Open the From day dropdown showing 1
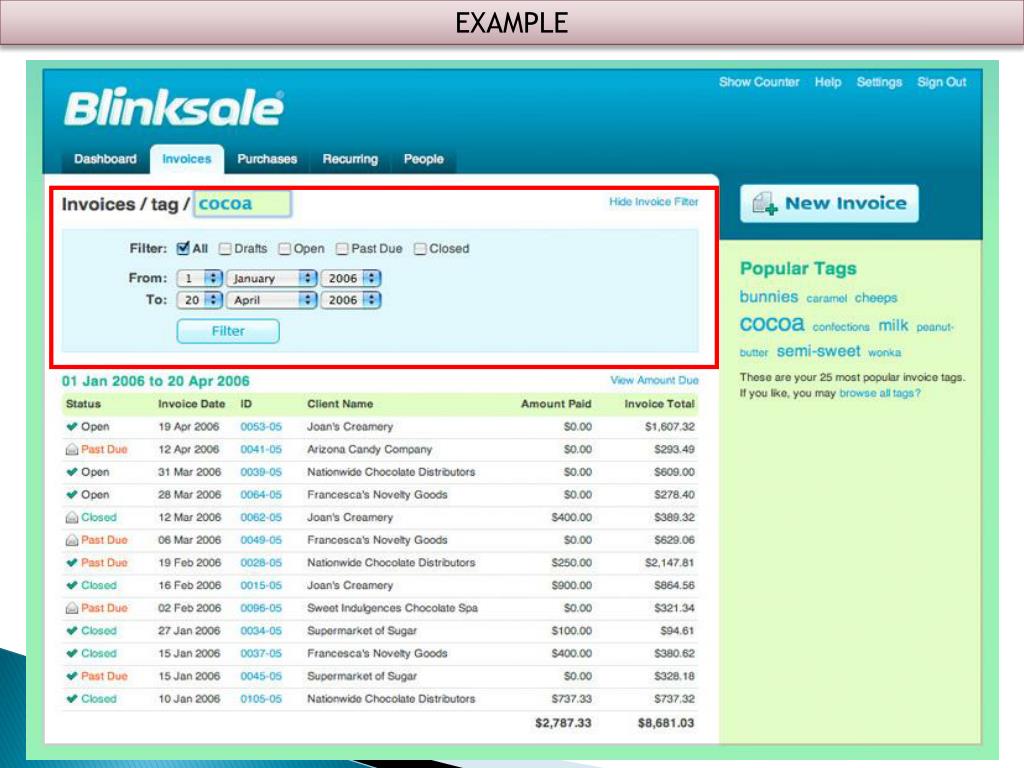 tap(199, 278)
